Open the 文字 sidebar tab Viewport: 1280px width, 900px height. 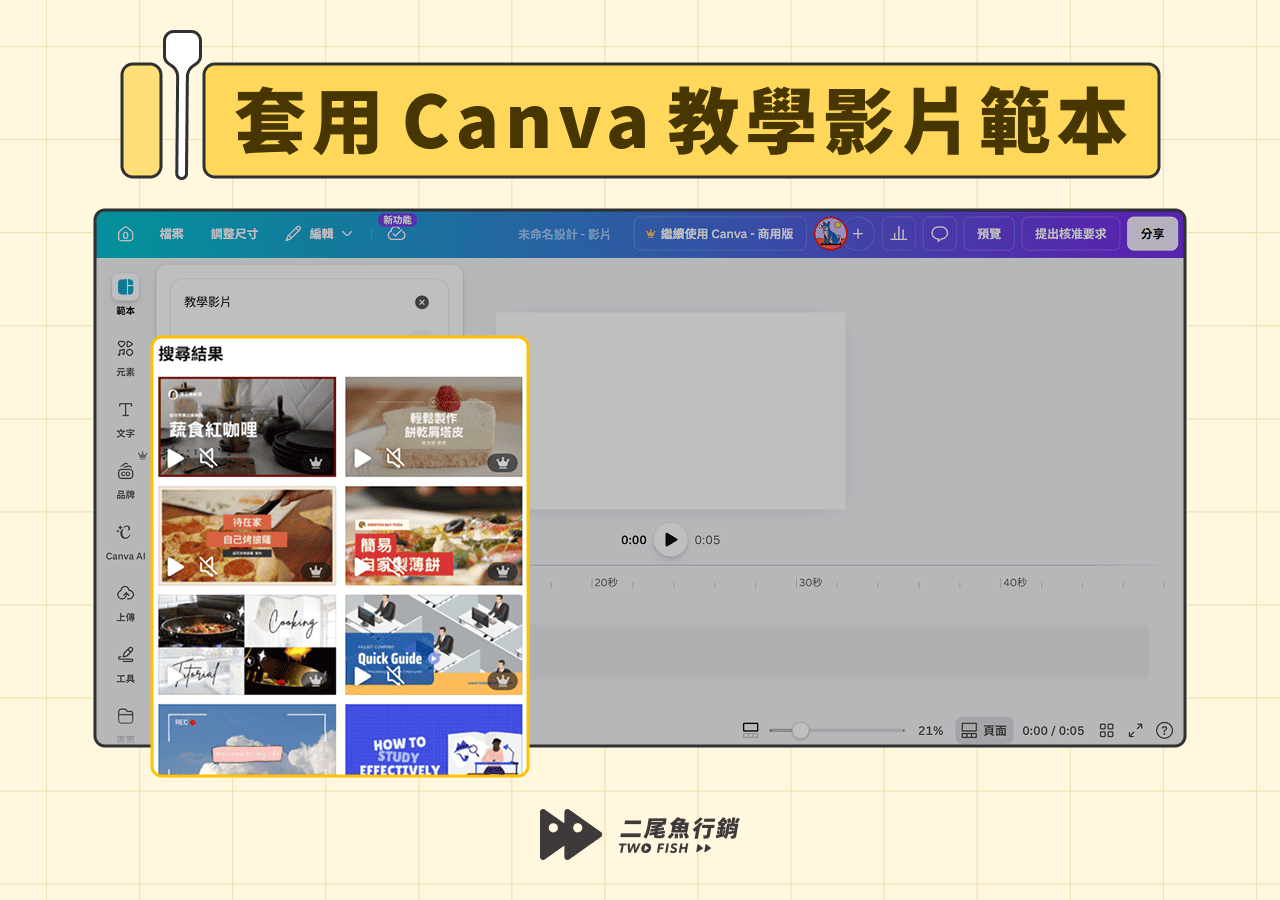(x=125, y=419)
